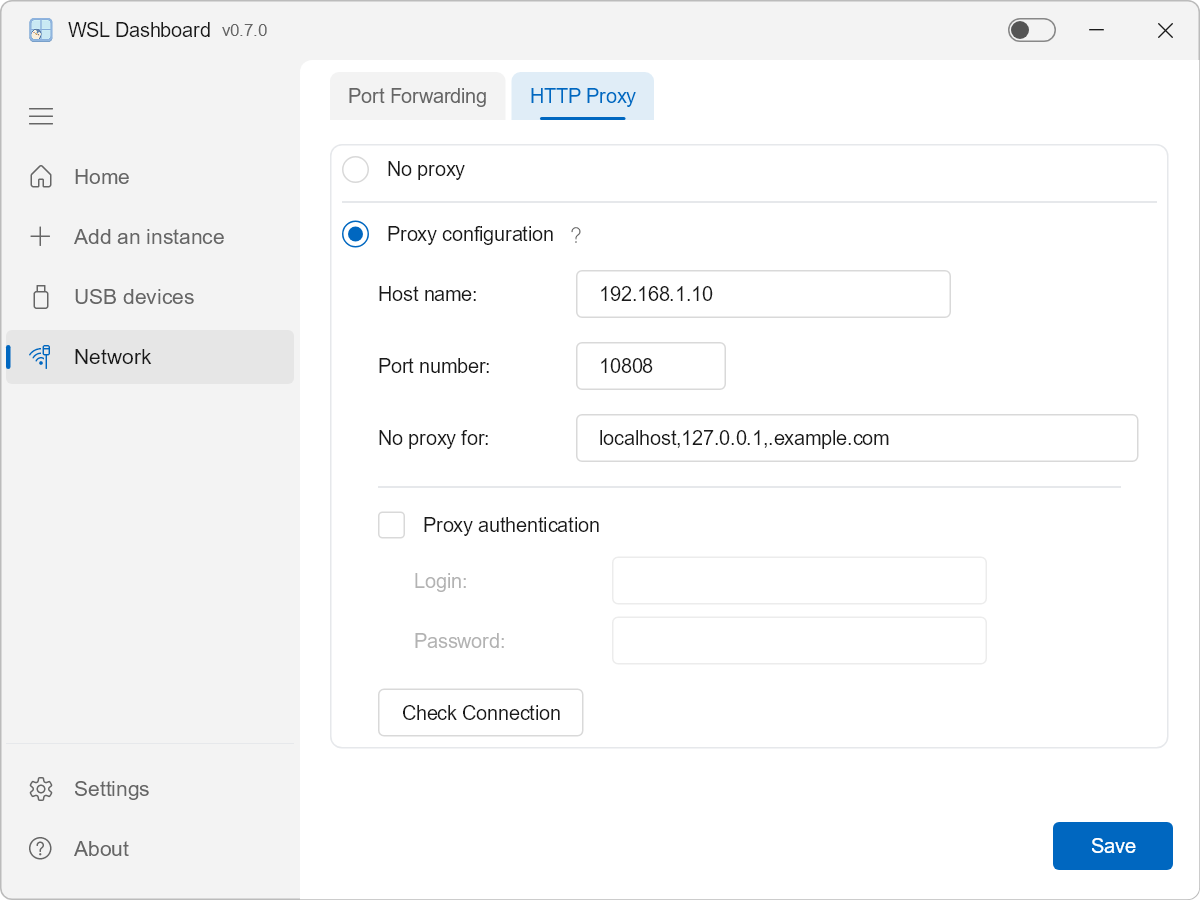Click the Host name input field

coord(762,294)
